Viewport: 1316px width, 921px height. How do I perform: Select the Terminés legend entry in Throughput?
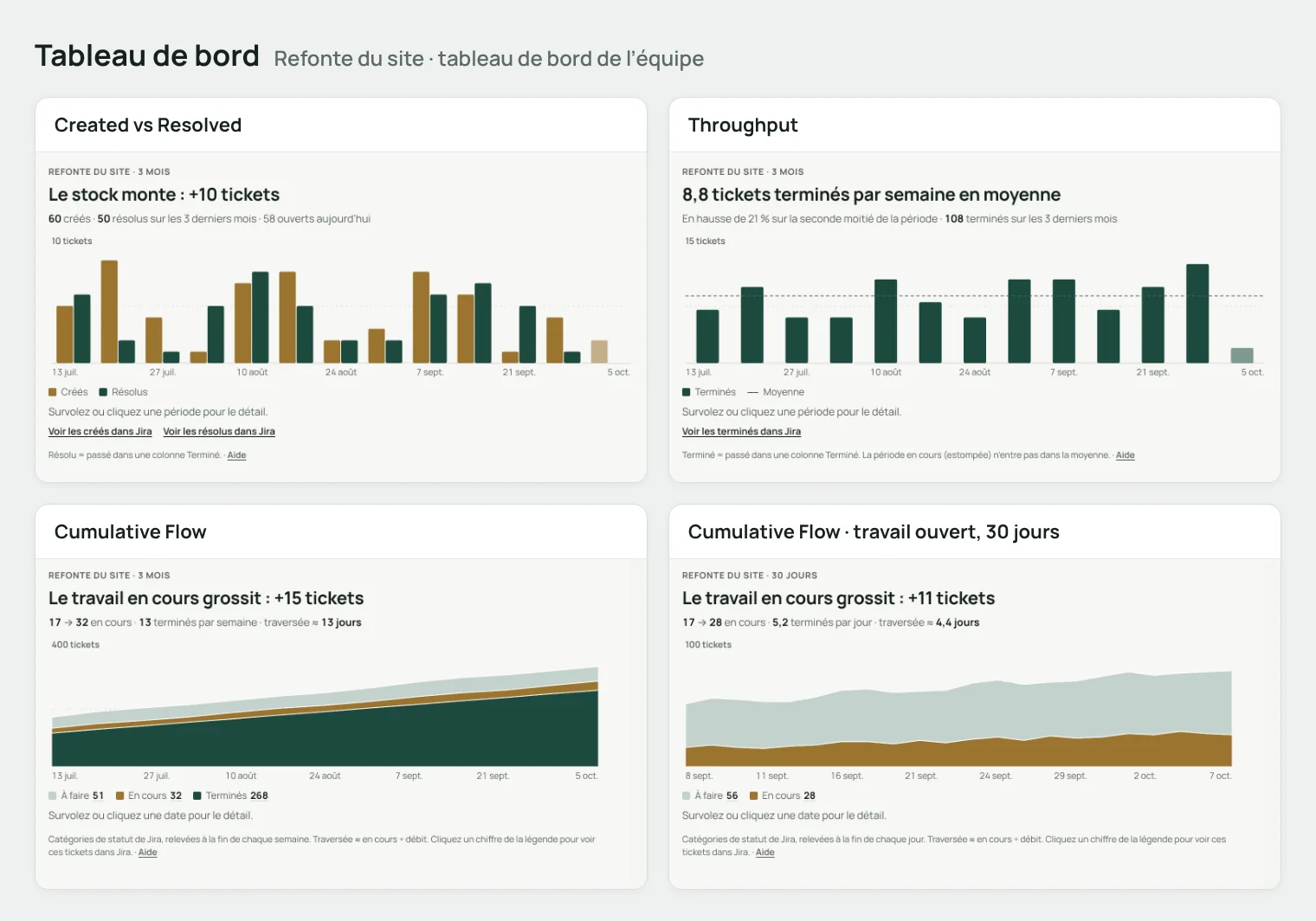click(709, 392)
